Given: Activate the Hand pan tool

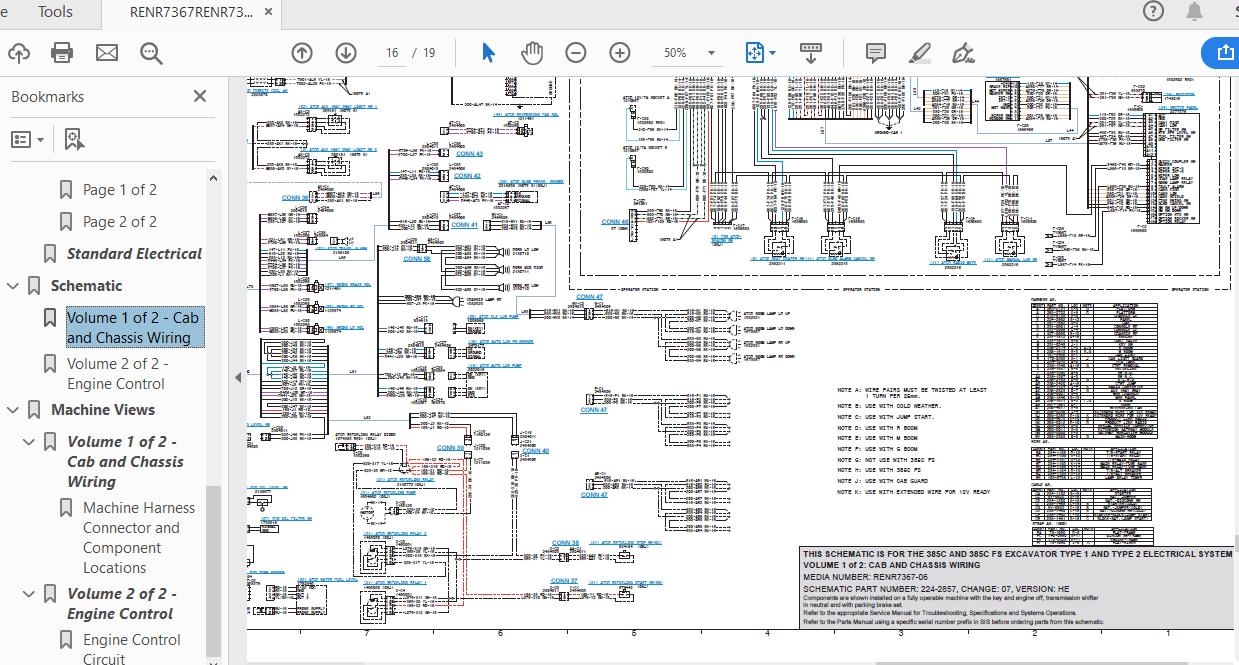Looking at the screenshot, I should (x=532, y=53).
